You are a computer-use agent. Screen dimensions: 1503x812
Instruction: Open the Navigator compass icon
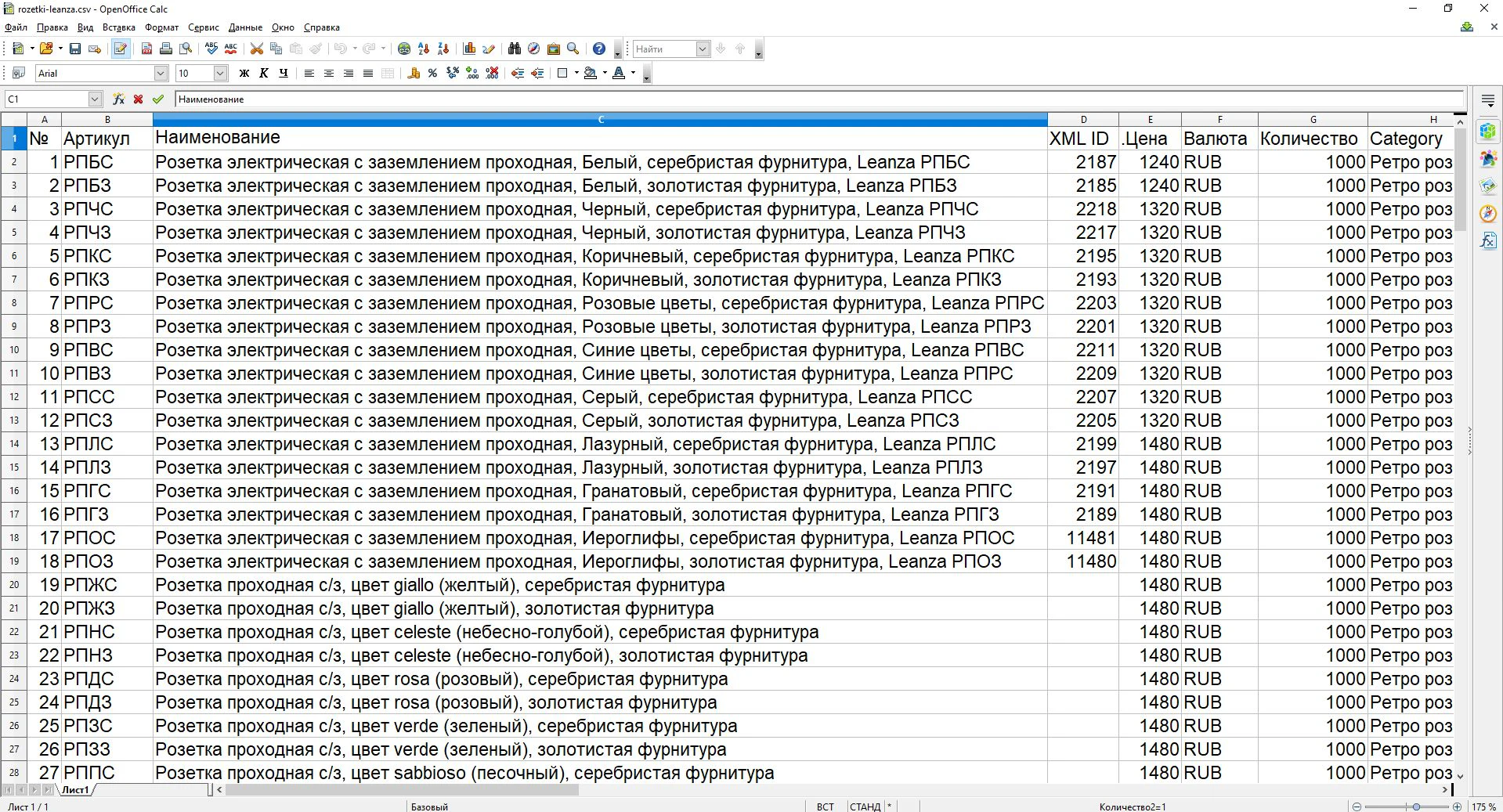click(534, 49)
